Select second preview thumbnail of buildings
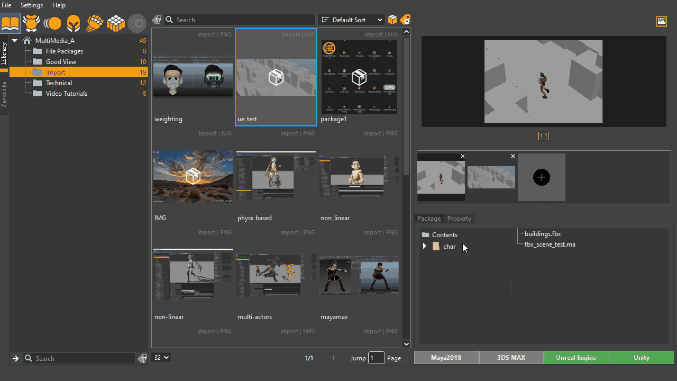The height and width of the screenshot is (381, 677). [491, 177]
